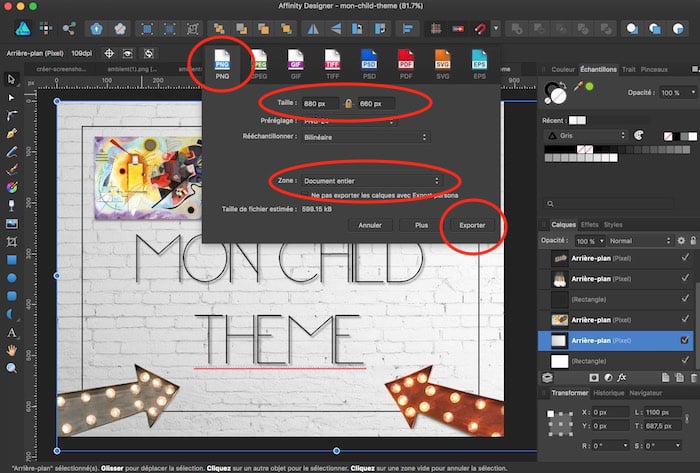Open the Préréglage dropdown

(348, 121)
